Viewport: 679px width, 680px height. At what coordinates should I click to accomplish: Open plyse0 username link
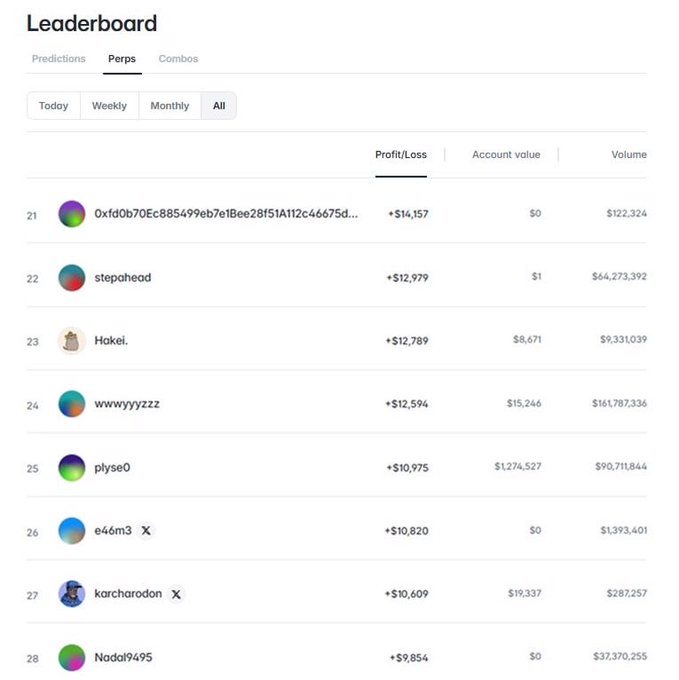(112, 468)
